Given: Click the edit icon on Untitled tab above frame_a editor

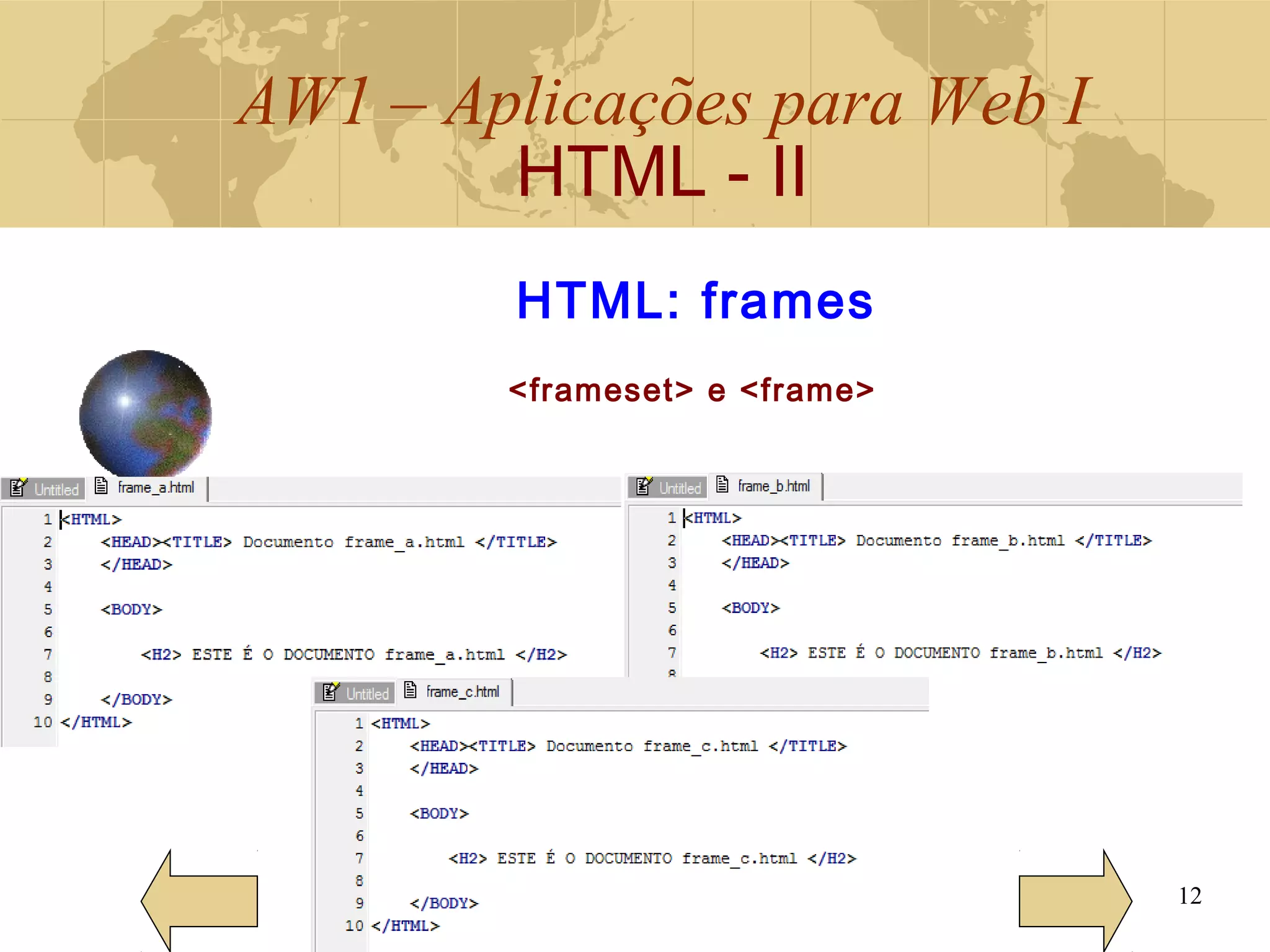Looking at the screenshot, I should point(19,488).
